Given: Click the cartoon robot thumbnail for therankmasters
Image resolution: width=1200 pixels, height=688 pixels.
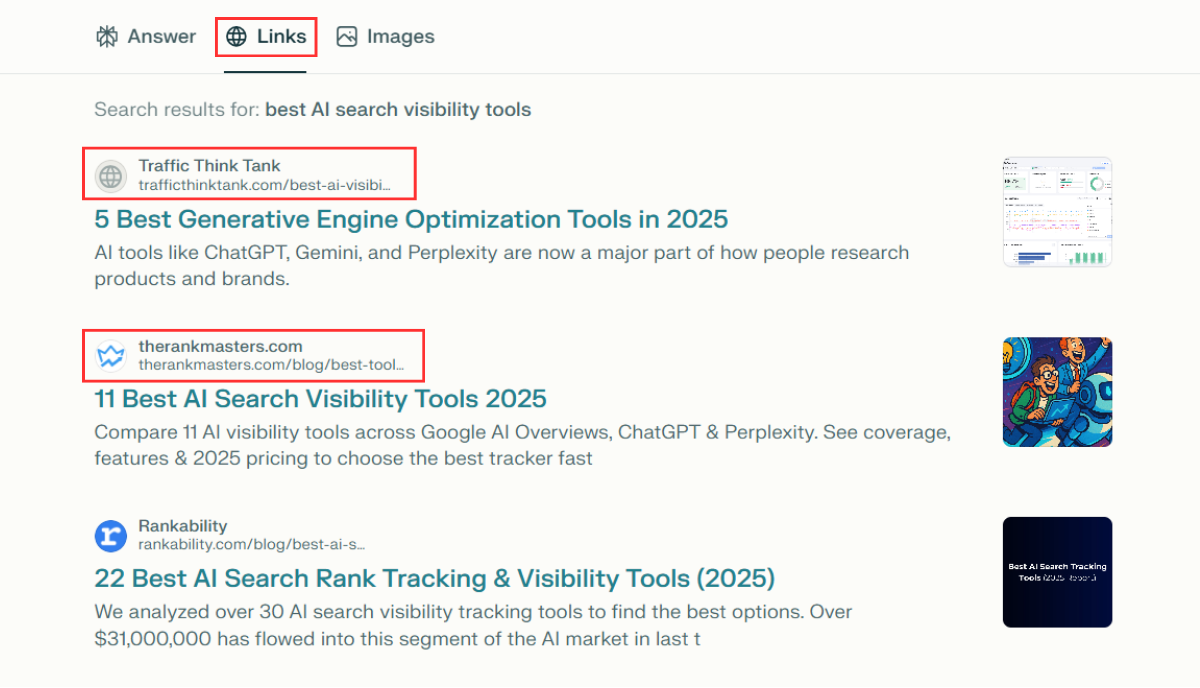Looking at the screenshot, I should click(x=1057, y=392).
